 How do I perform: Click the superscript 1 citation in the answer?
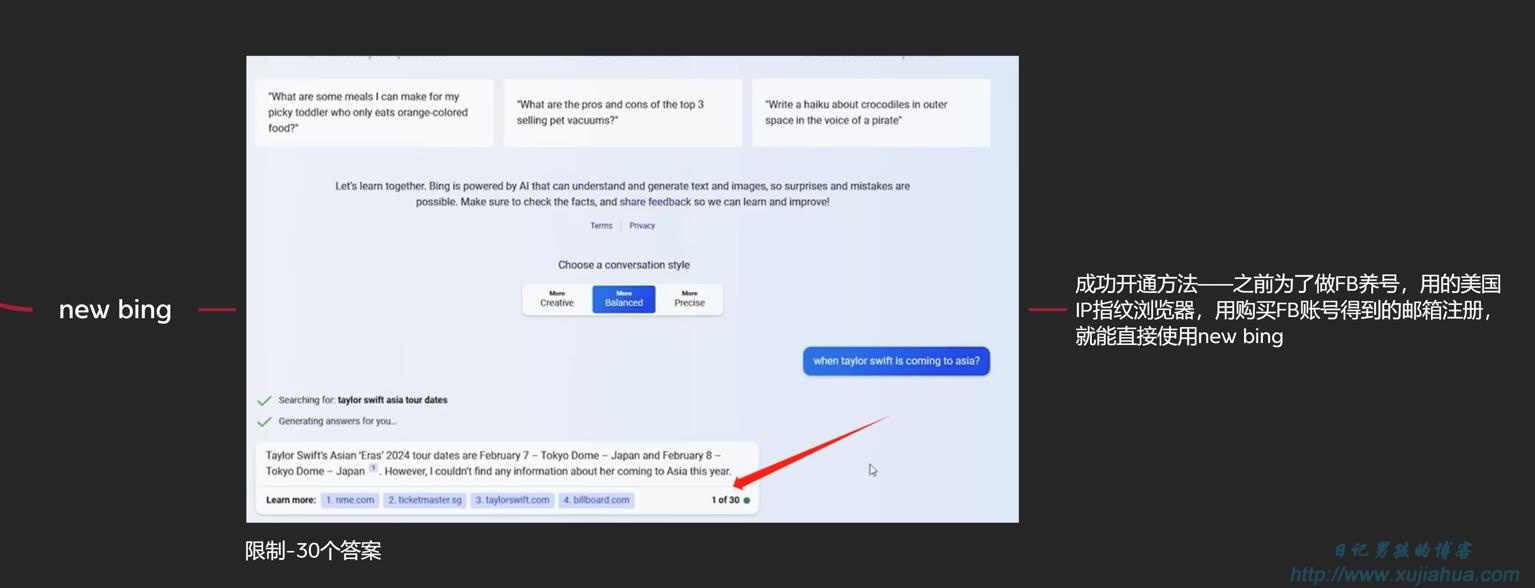pos(373,468)
